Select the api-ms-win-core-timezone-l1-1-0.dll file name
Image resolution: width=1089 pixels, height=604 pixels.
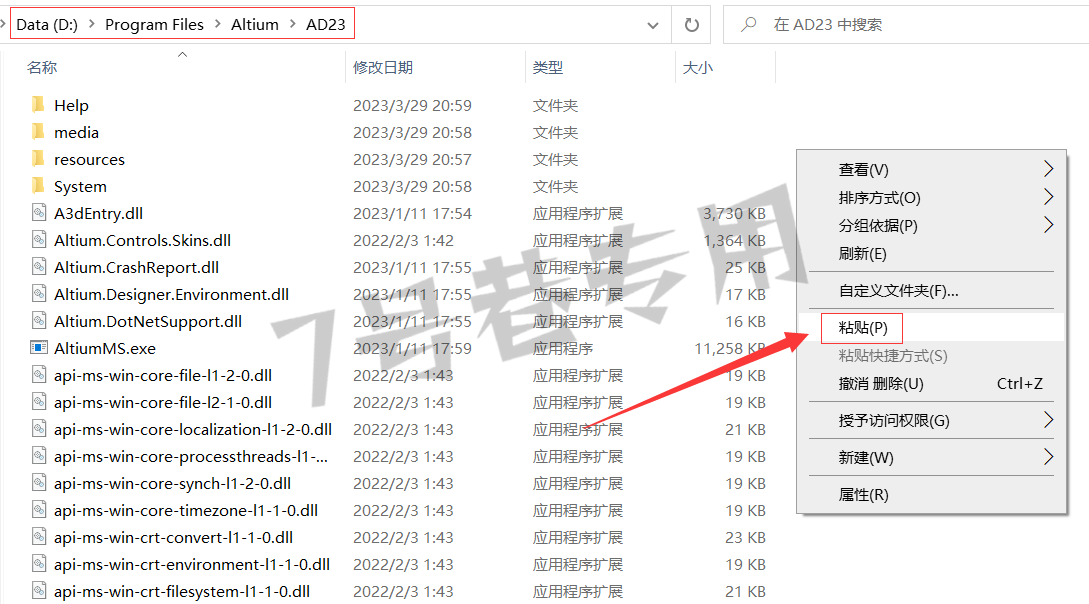click(x=186, y=511)
